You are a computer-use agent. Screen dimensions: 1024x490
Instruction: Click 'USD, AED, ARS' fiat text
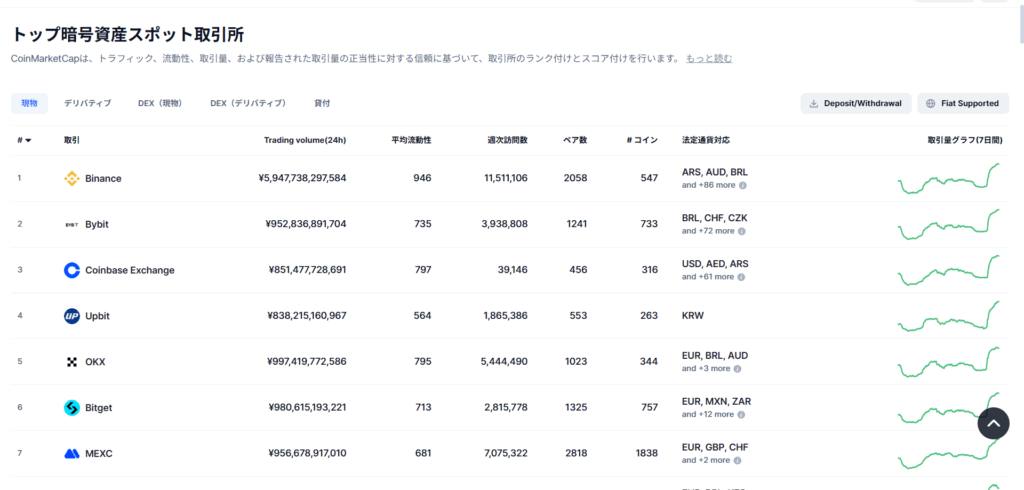[x=715, y=264]
